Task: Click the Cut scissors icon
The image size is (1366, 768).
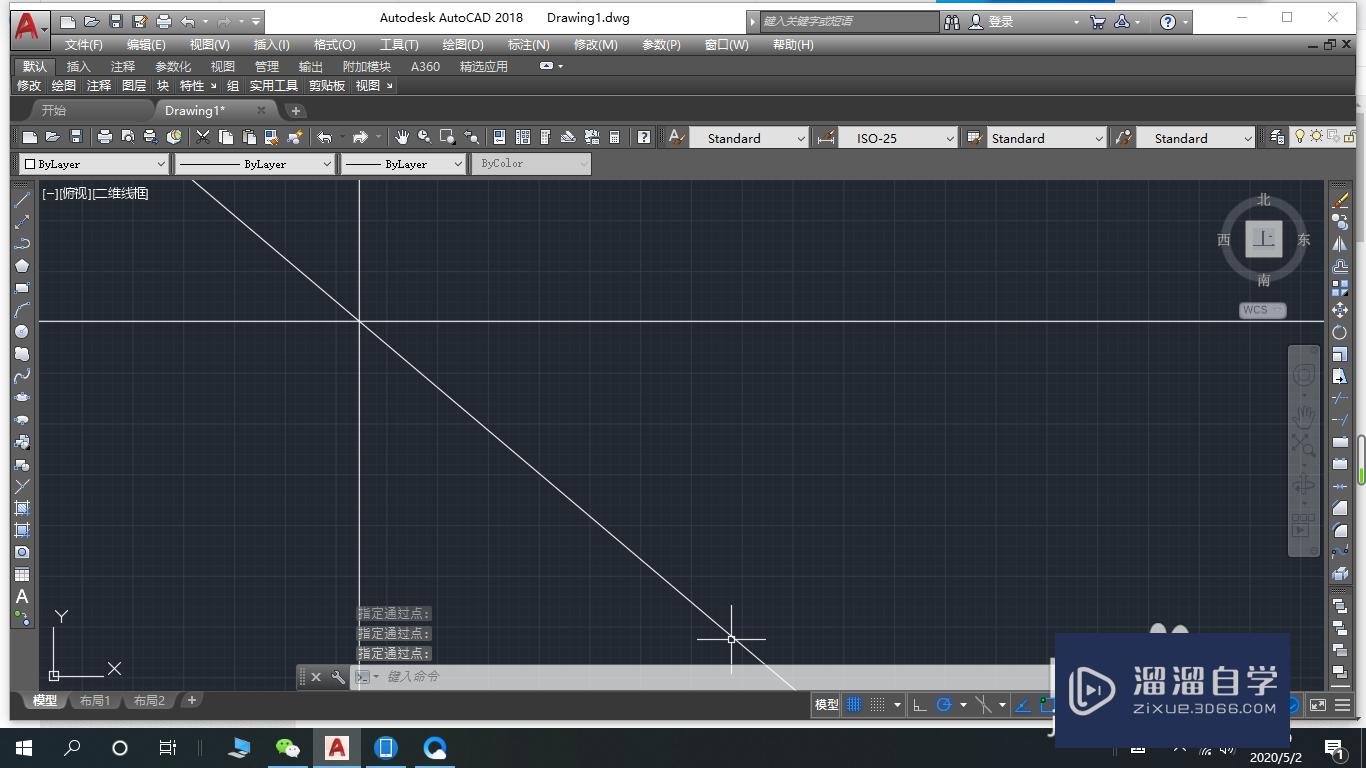Action: click(x=203, y=137)
